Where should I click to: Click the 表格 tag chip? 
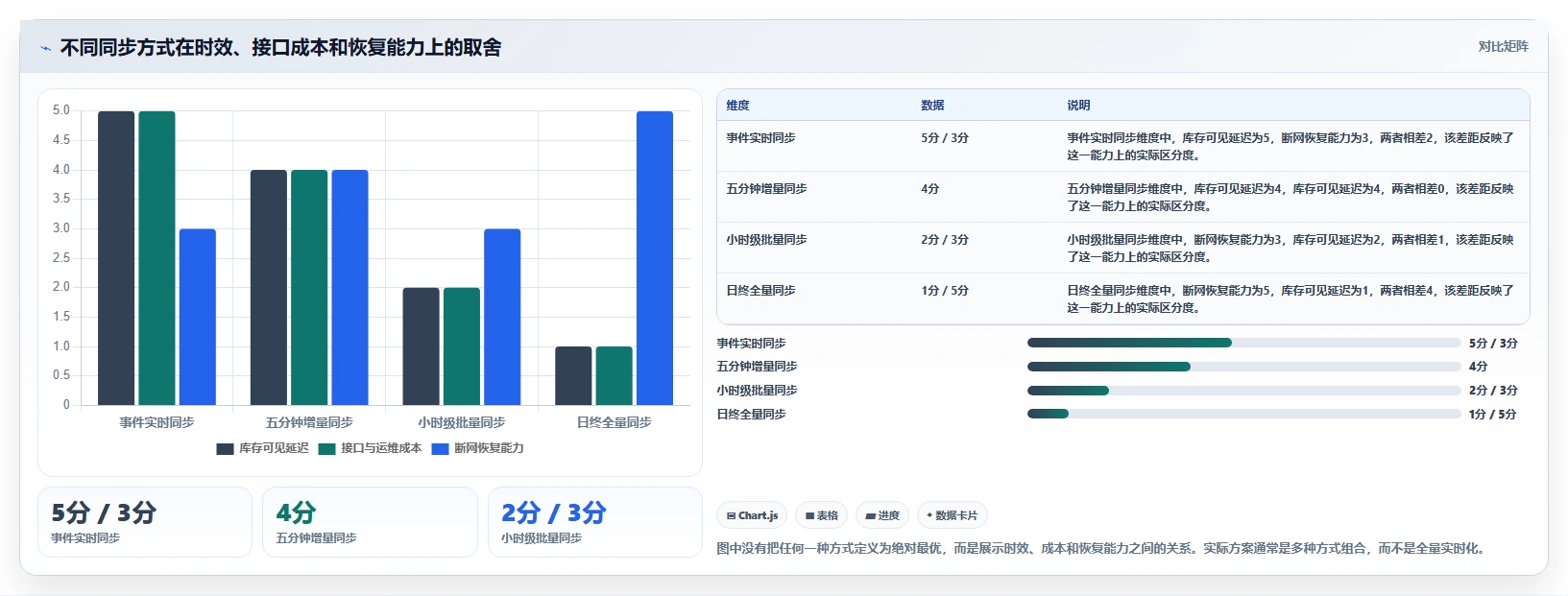pyautogui.click(x=821, y=515)
